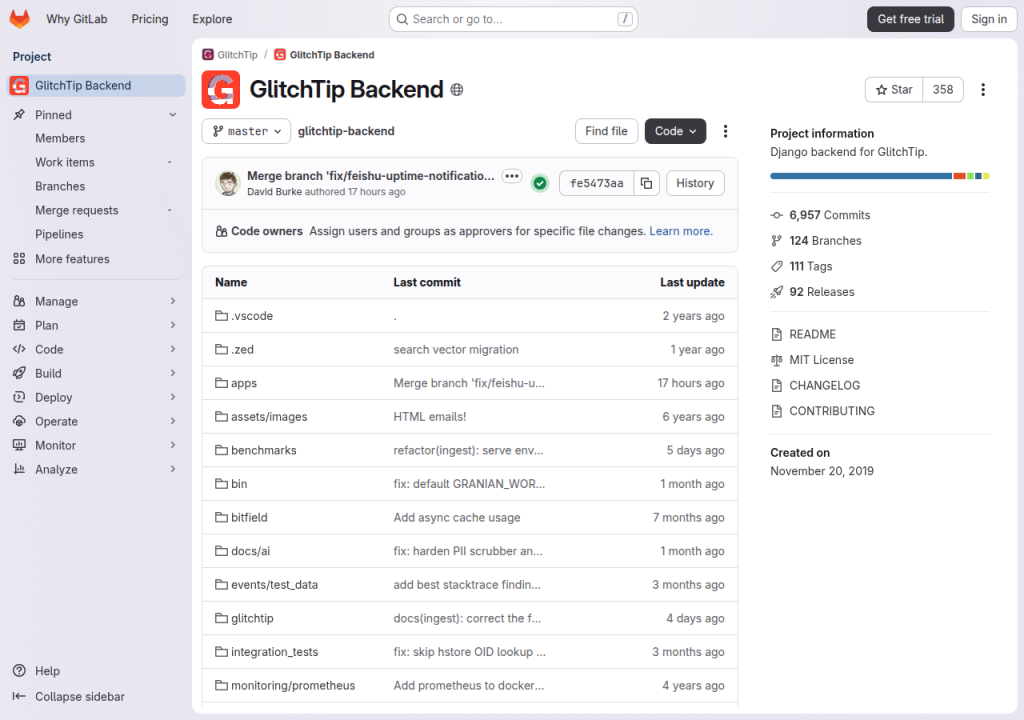Expand the Code sidebar menu chevron
The image size is (1024, 720).
tap(172, 350)
